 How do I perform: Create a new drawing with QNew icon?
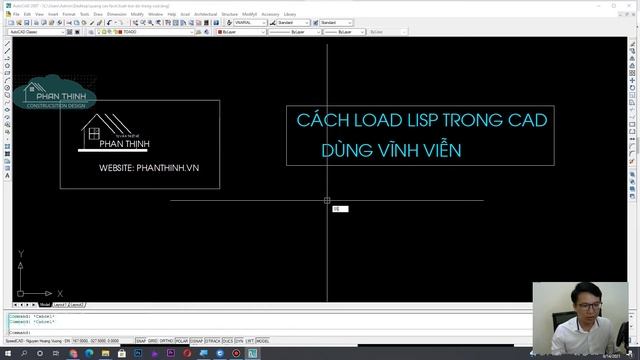click(x=11, y=23)
